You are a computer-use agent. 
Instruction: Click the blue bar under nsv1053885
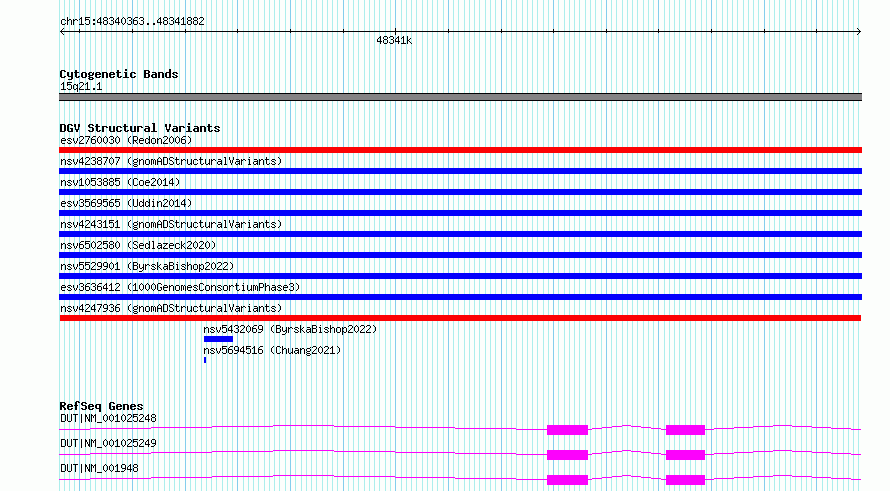click(460, 192)
